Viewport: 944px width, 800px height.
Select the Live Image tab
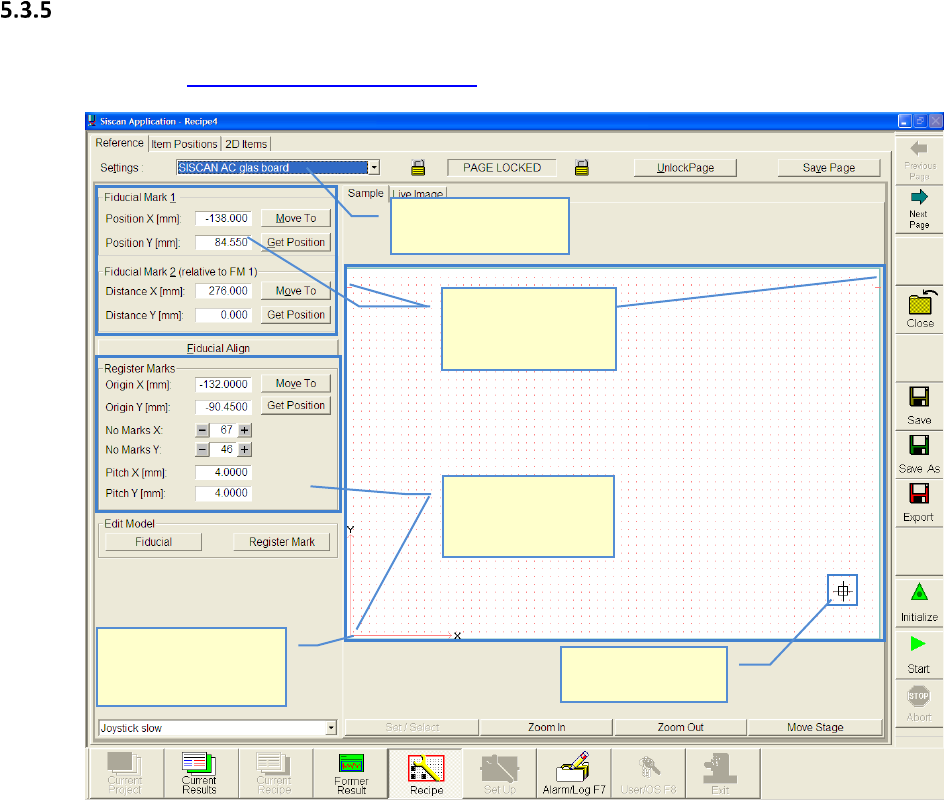click(418, 193)
